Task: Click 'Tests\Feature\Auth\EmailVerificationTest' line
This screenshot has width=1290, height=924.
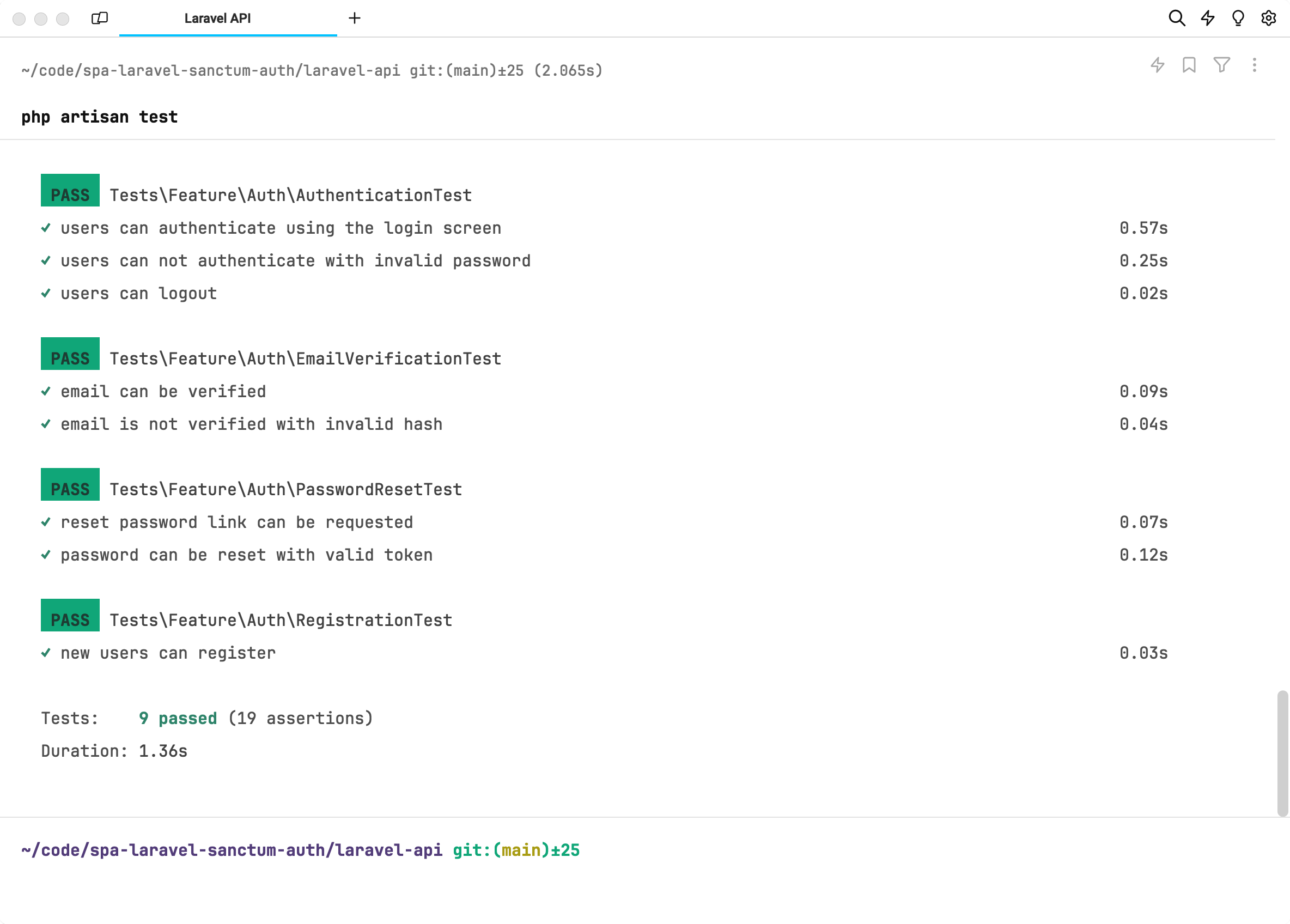Action: pyautogui.click(x=306, y=359)
